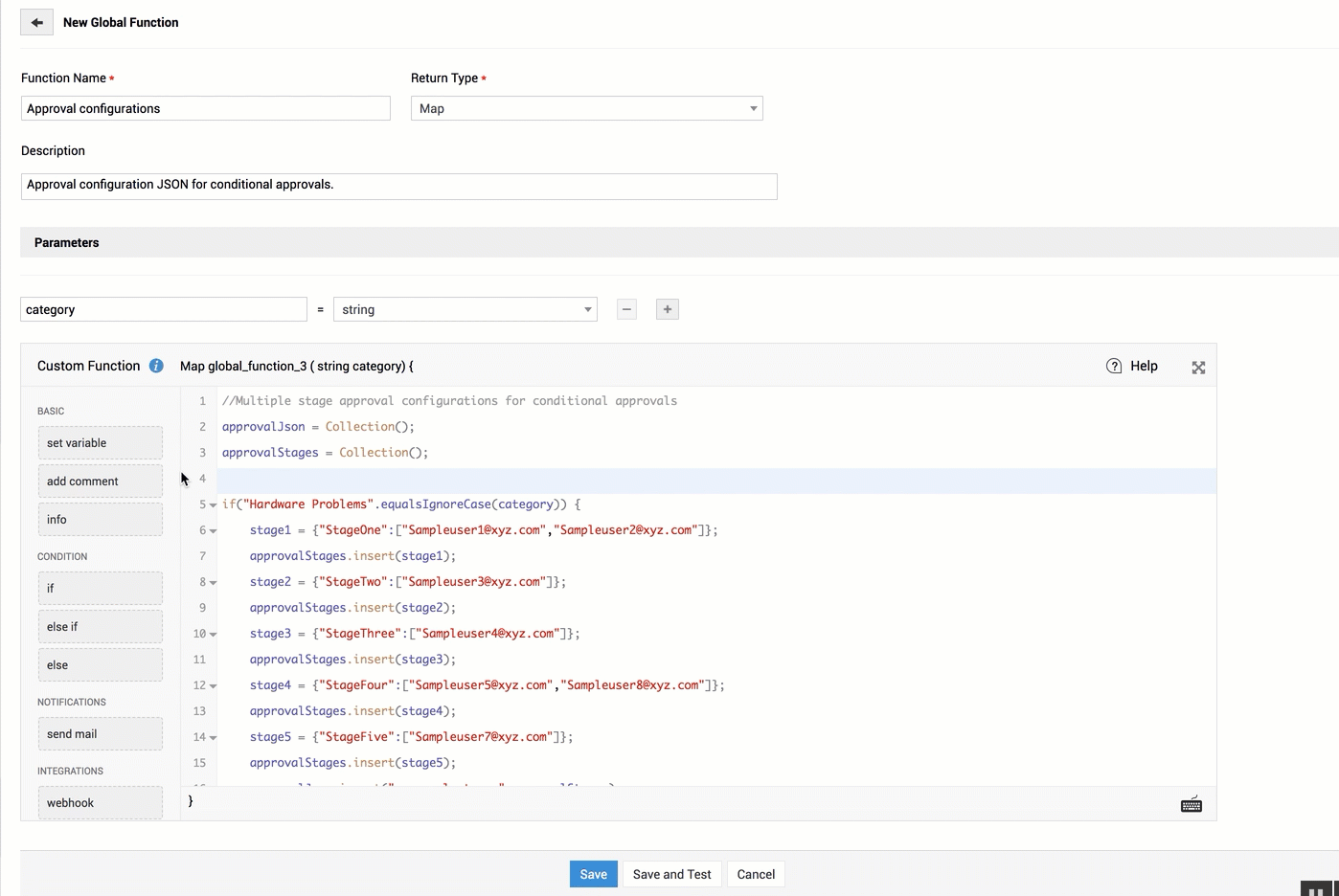Open the string parameter type dropdown
This screenshot has width=1339, height=896.
point(465,309)
